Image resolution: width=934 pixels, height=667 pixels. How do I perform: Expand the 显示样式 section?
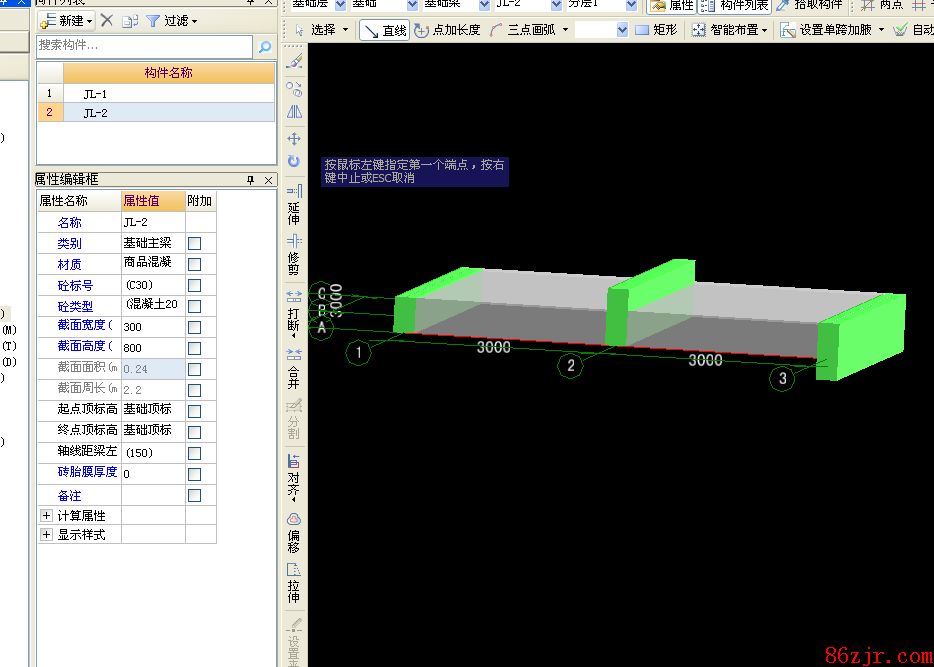[x=46, y=535]
